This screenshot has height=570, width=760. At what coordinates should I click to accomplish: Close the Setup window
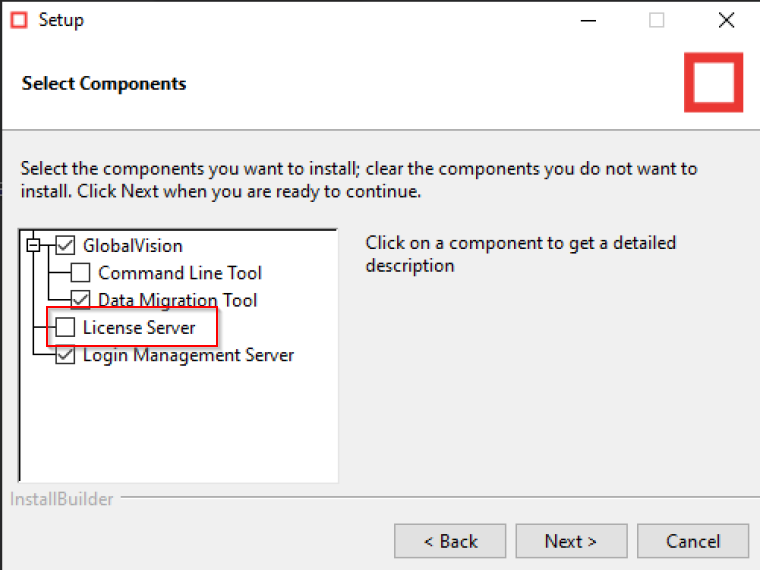click(727, 20)
